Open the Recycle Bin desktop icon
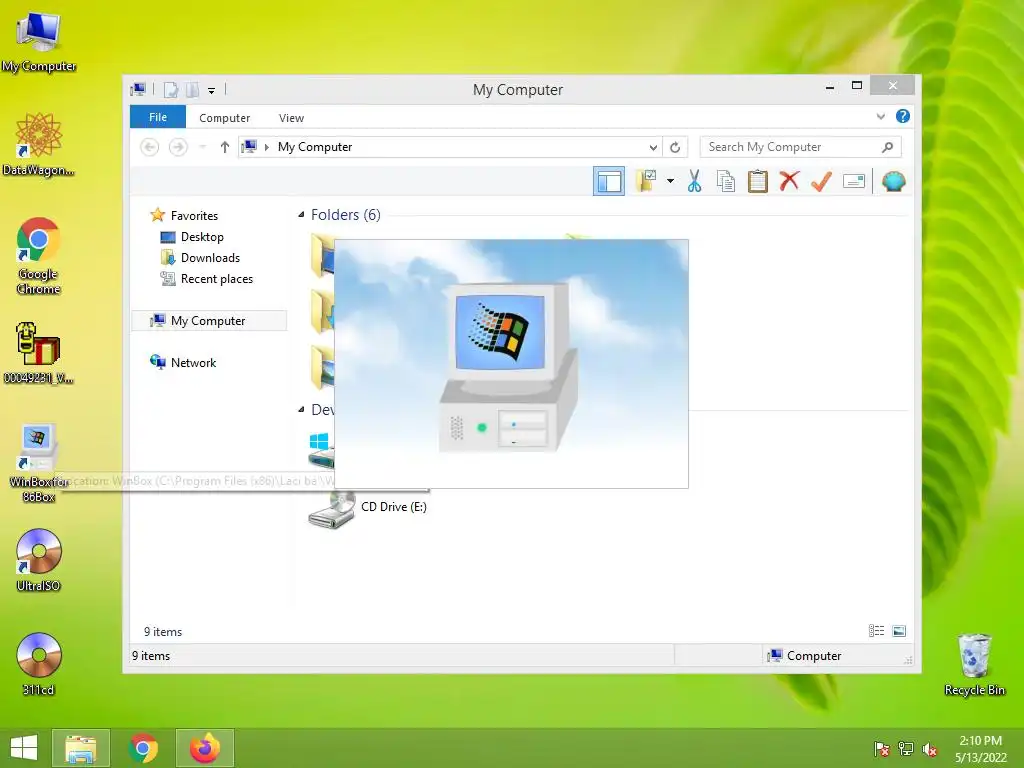This screenshot has height=768, width=1024. 974,664
